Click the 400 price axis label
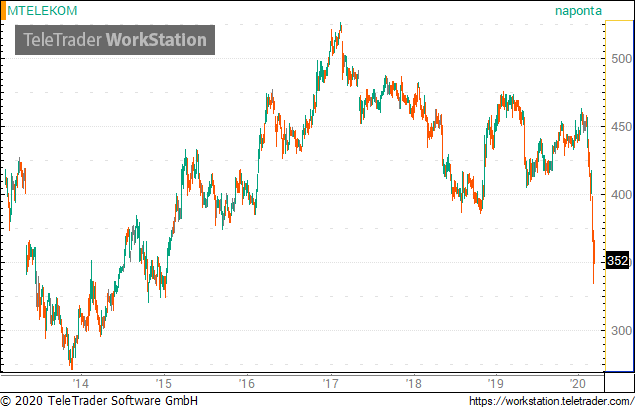This screenshot has height=410, width=635. point(621,195)
